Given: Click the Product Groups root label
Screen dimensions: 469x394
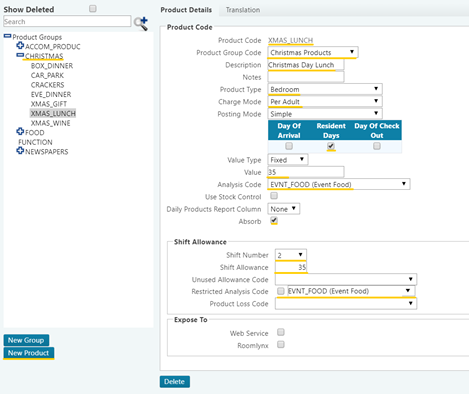Looking at the screenshot, I should point(37,37).
